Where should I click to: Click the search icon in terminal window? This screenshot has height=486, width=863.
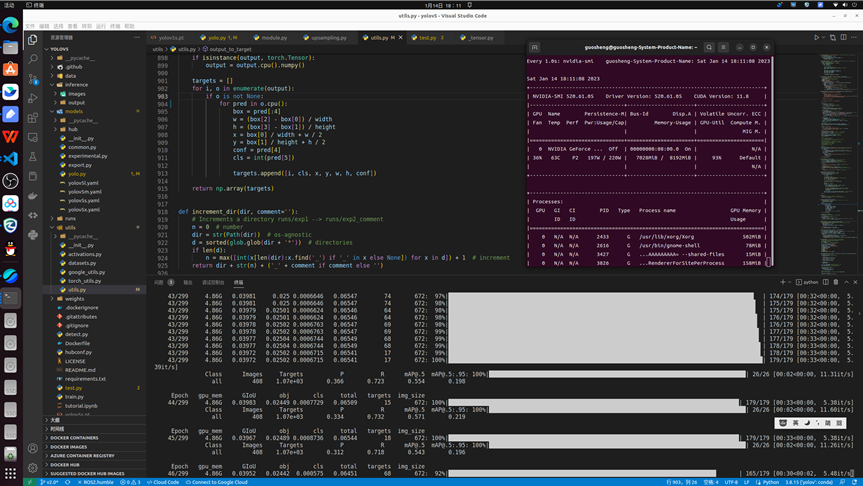[x=709, y=47]
